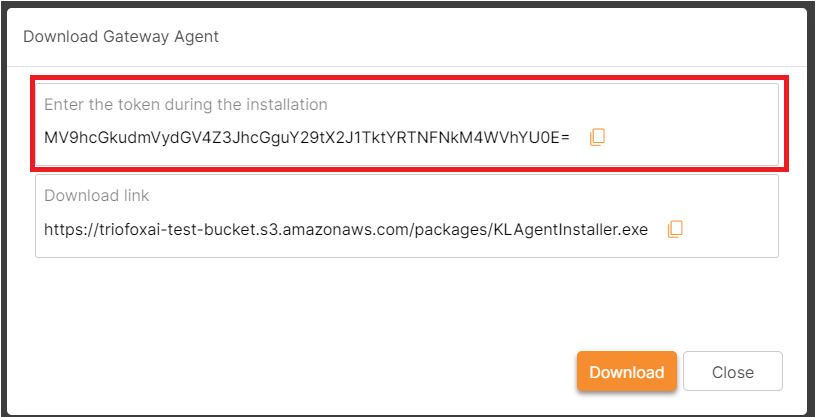Click the 'Download link' label
The width and height of the screenshot is (816, 417).
tap(97, 196)
